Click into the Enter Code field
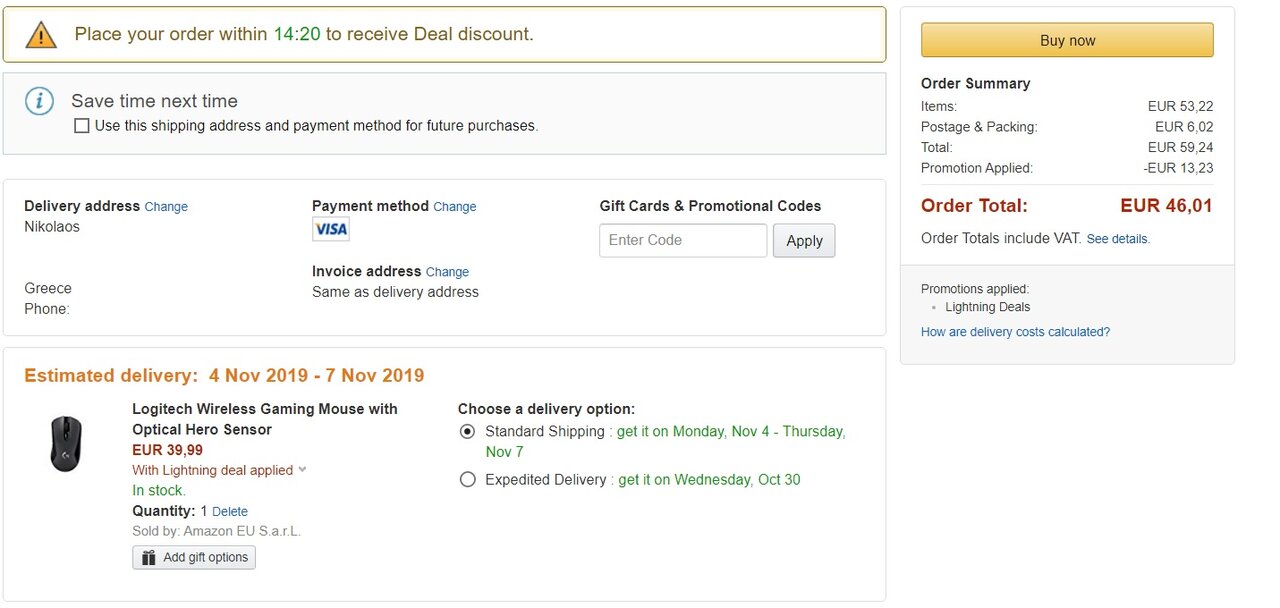1280x608 pixels. (683, 241)
